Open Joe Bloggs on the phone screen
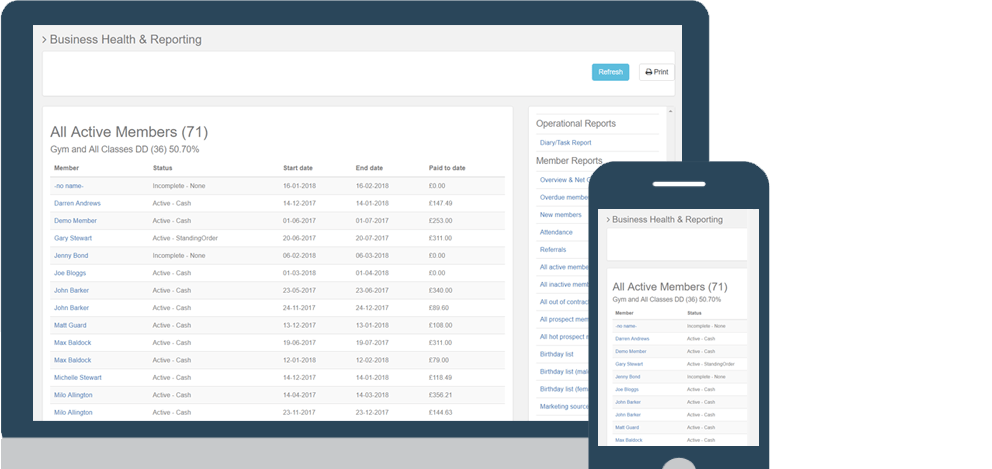The image size is (992, 469). point(627,389)
